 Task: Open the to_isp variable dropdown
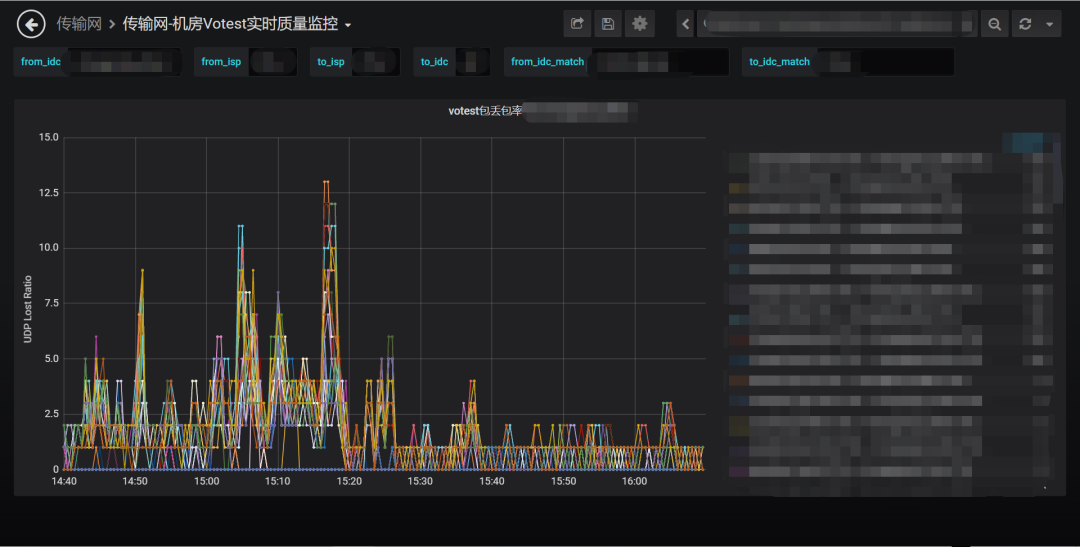pos(375,62)
